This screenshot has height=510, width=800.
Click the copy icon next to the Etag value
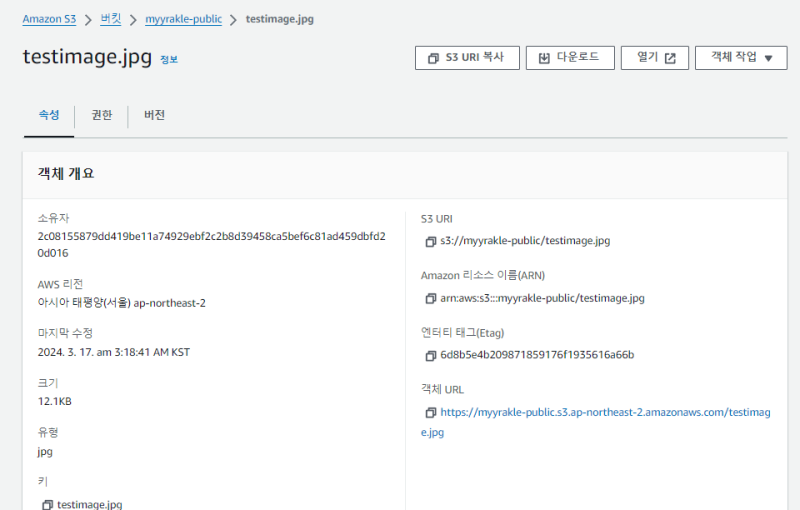[431, 355]
